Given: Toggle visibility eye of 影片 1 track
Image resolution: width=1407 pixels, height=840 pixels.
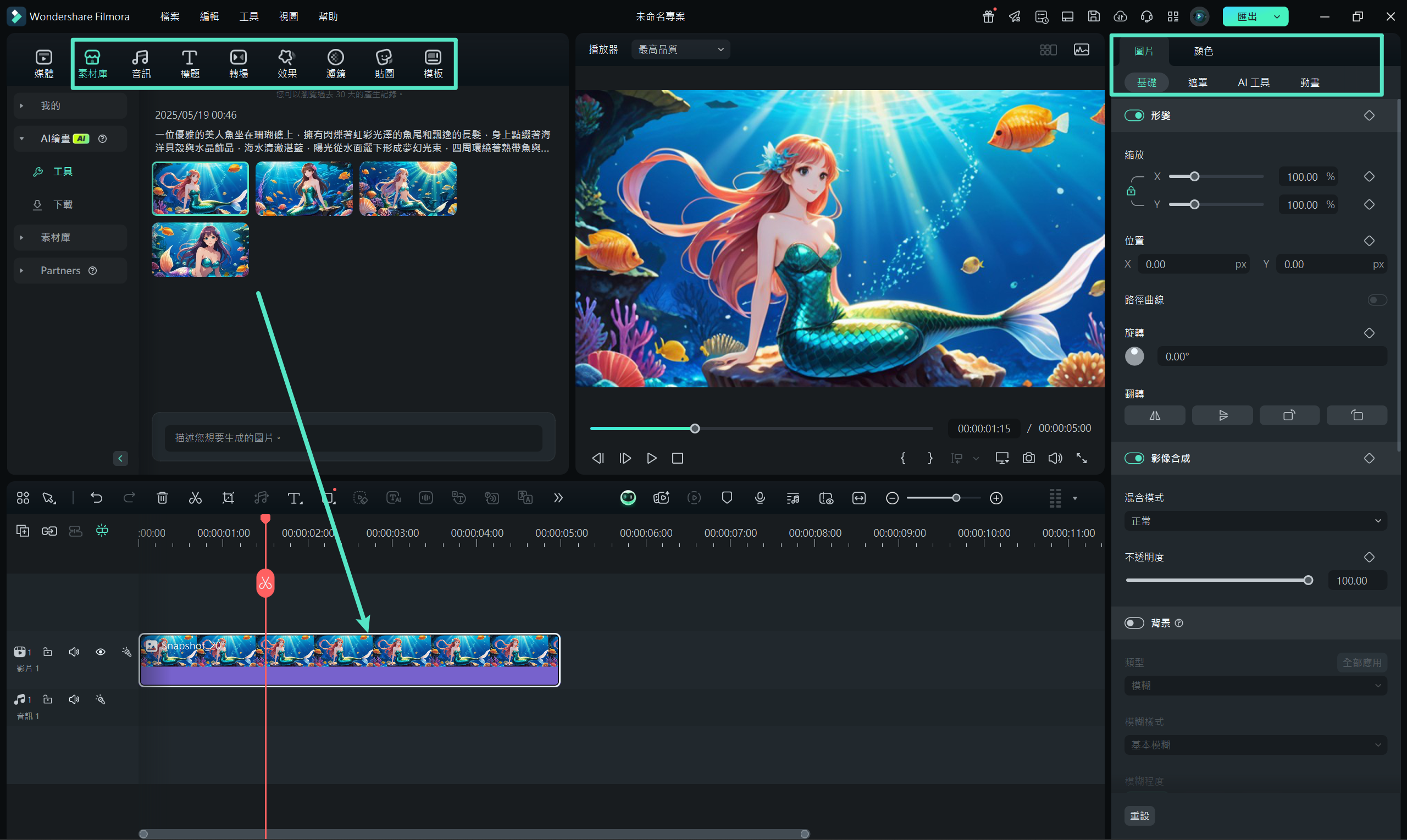Looking at the screenshot, I should point(100,652).
